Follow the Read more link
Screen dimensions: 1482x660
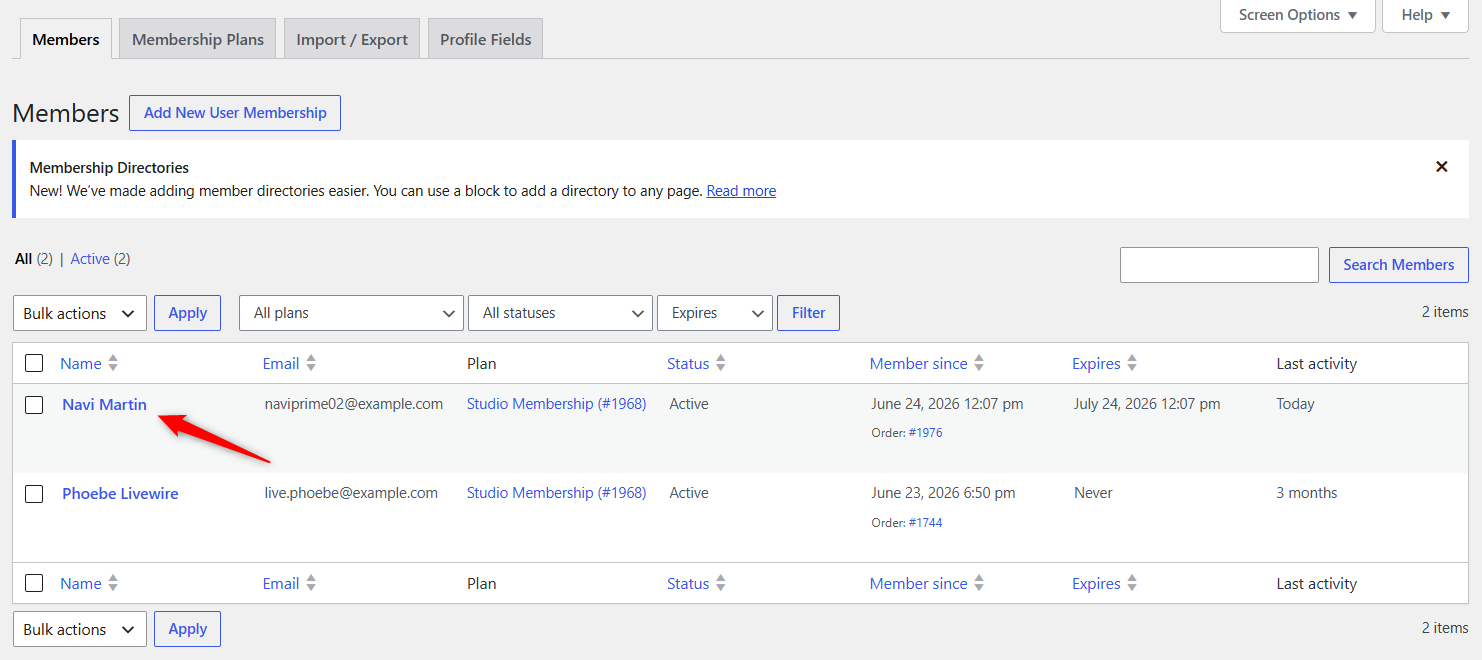coord(741,191)
